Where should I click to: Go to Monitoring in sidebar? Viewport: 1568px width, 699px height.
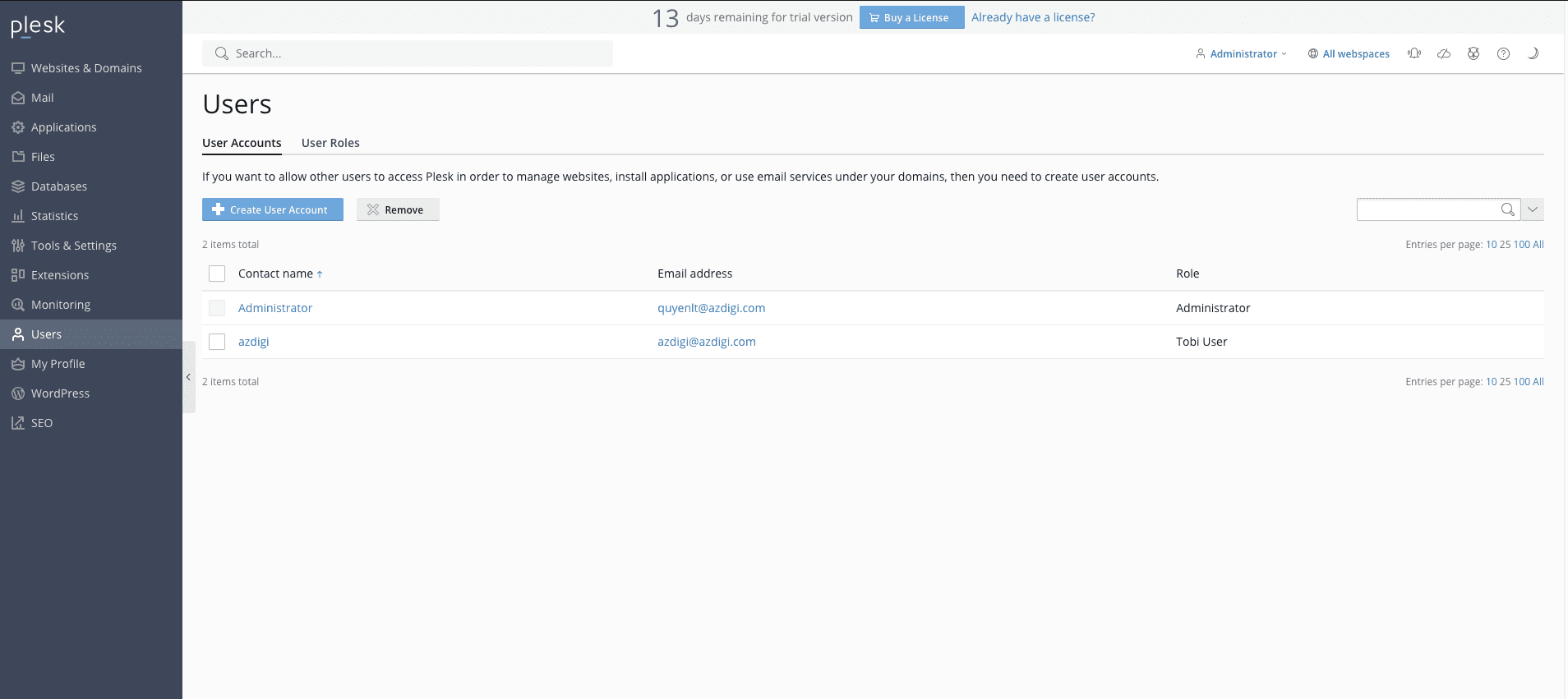pyautogui.click(x=60, y=305)
